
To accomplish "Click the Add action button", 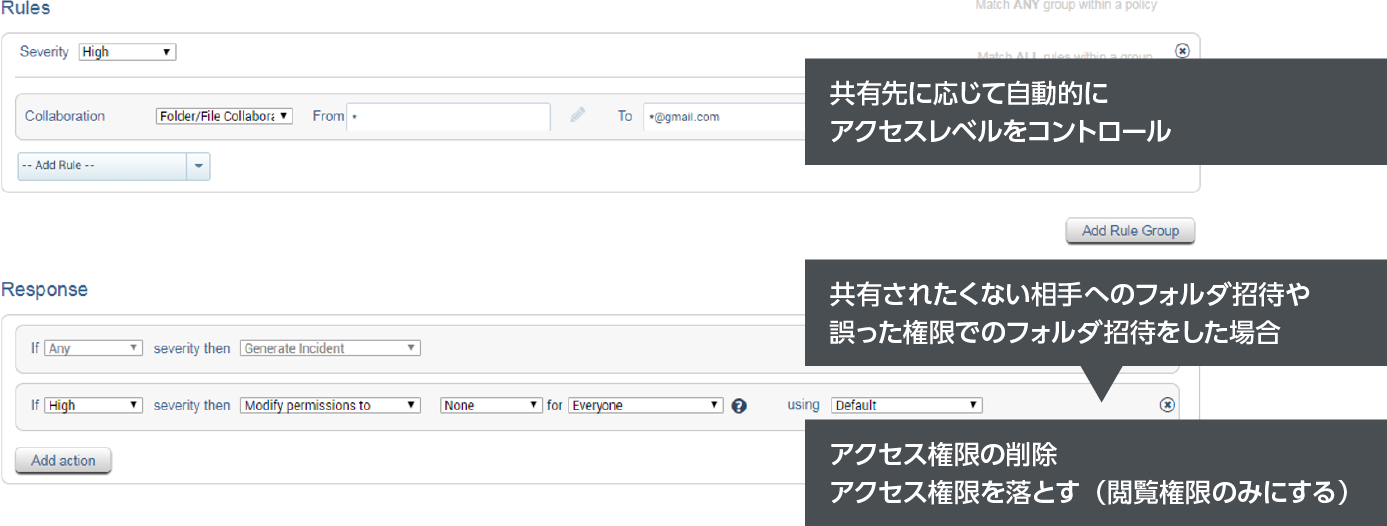I will 63,461.
